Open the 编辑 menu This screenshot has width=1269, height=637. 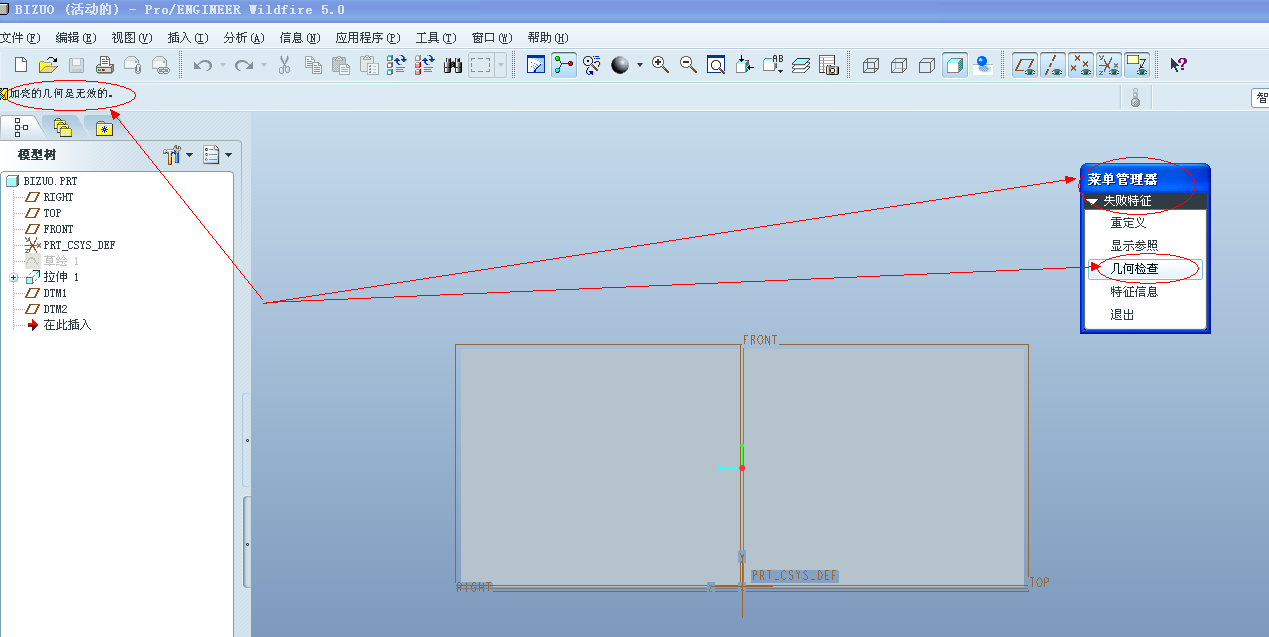pyautogui.click(x=76, y=38)
